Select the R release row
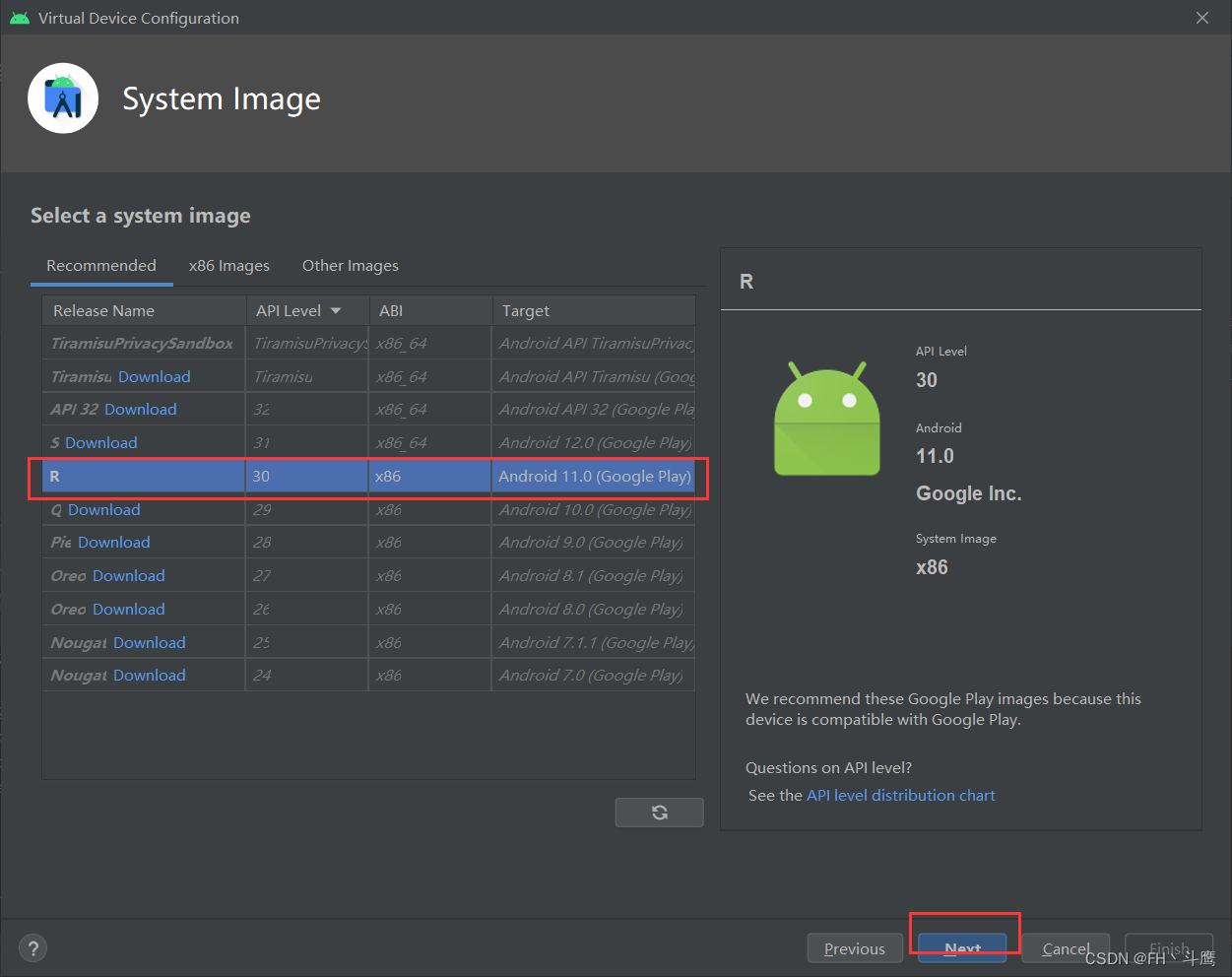The height and width of the screenshot is (977, 1232). 368,477
